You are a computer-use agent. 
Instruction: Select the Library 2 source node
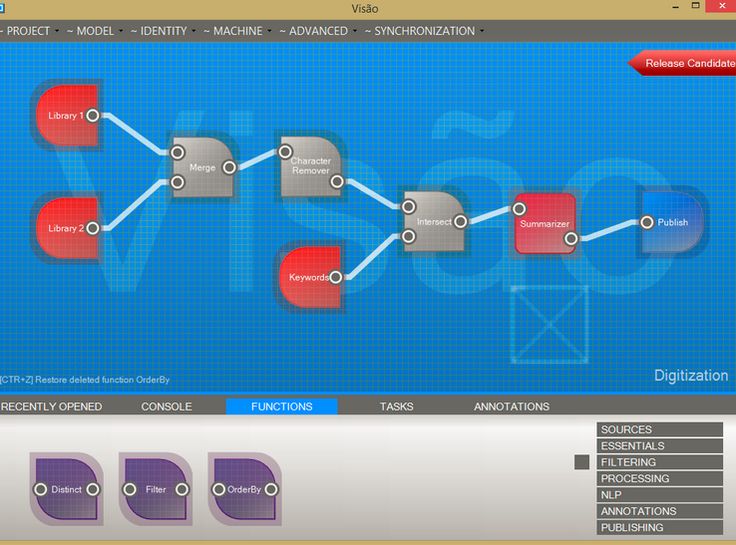[67, 228]
